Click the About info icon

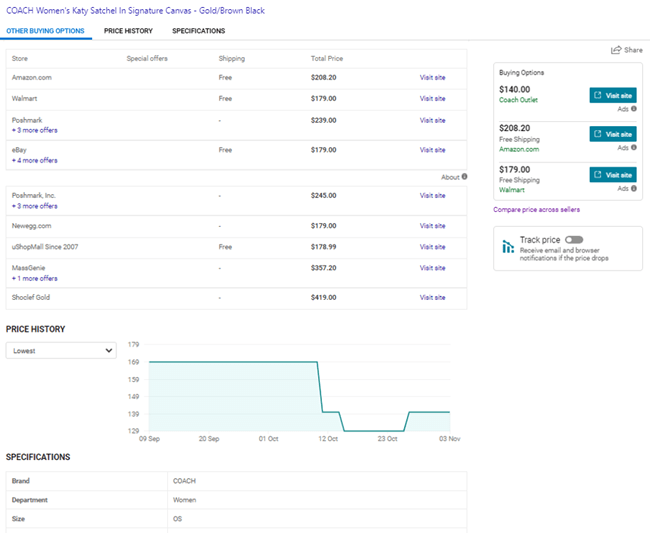pos(464,177)
